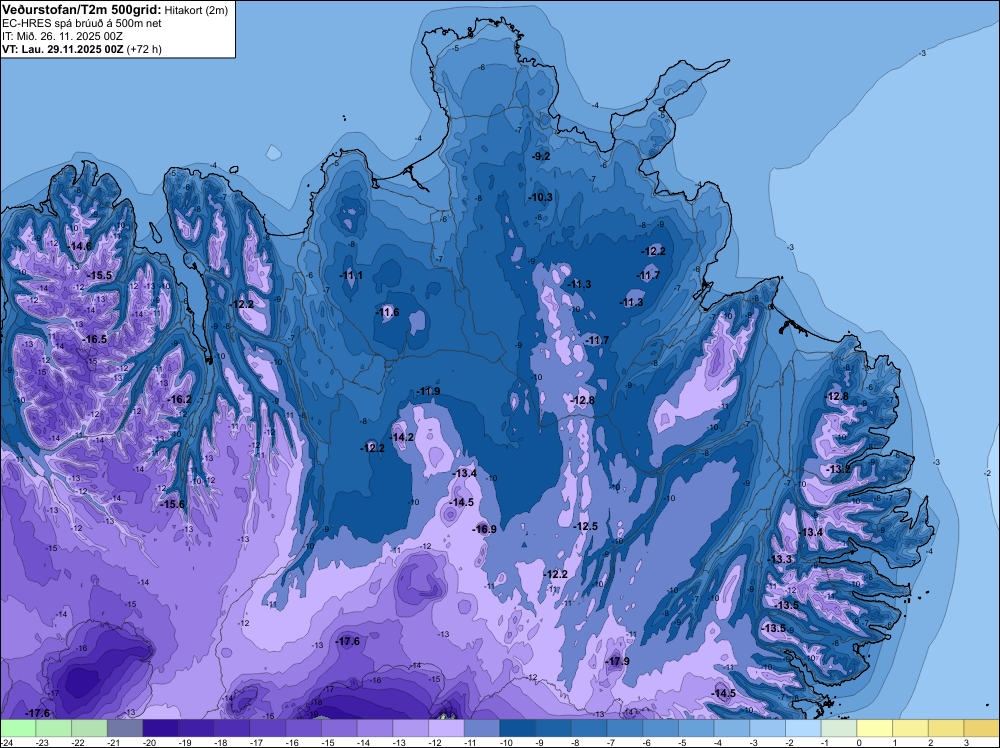1000x748 pixels.
Task: Click the valid time "VT: Lau. 29.11.2025 00Z"
Action: [63, 49]
